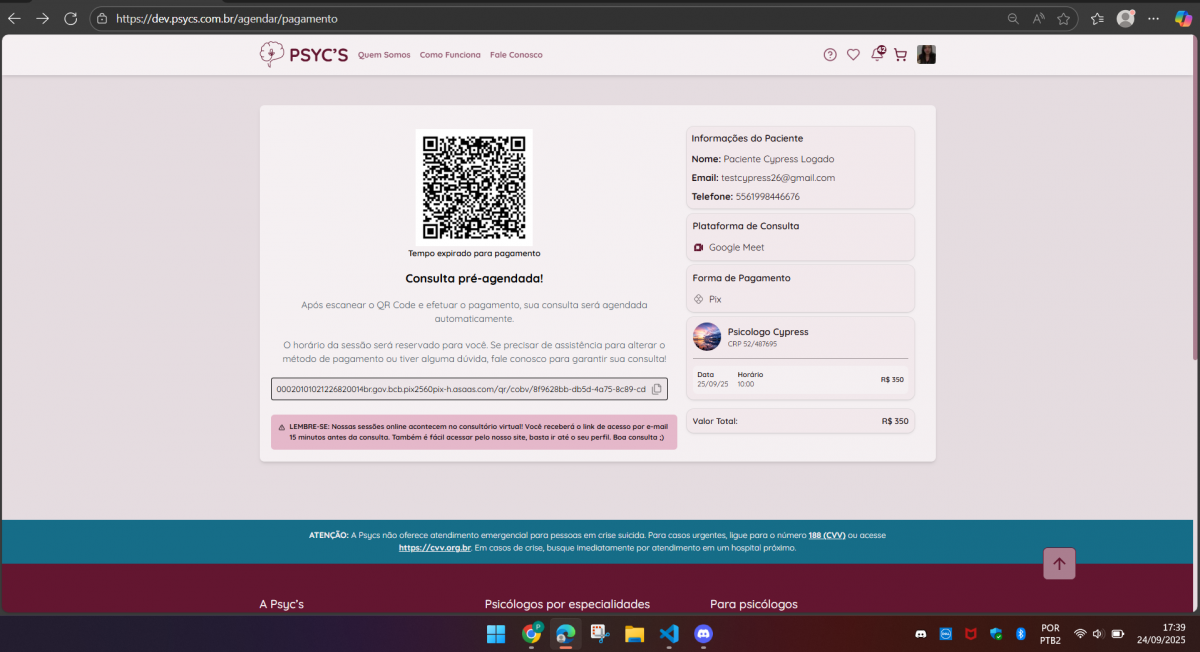Click the scroll-to-top arrow button
1200x652 pixels.
point(1059,564)
